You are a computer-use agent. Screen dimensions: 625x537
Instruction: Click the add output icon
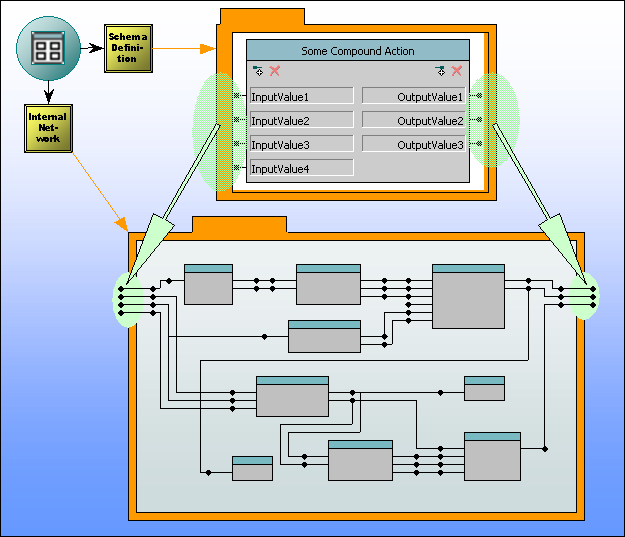(440, 71)
